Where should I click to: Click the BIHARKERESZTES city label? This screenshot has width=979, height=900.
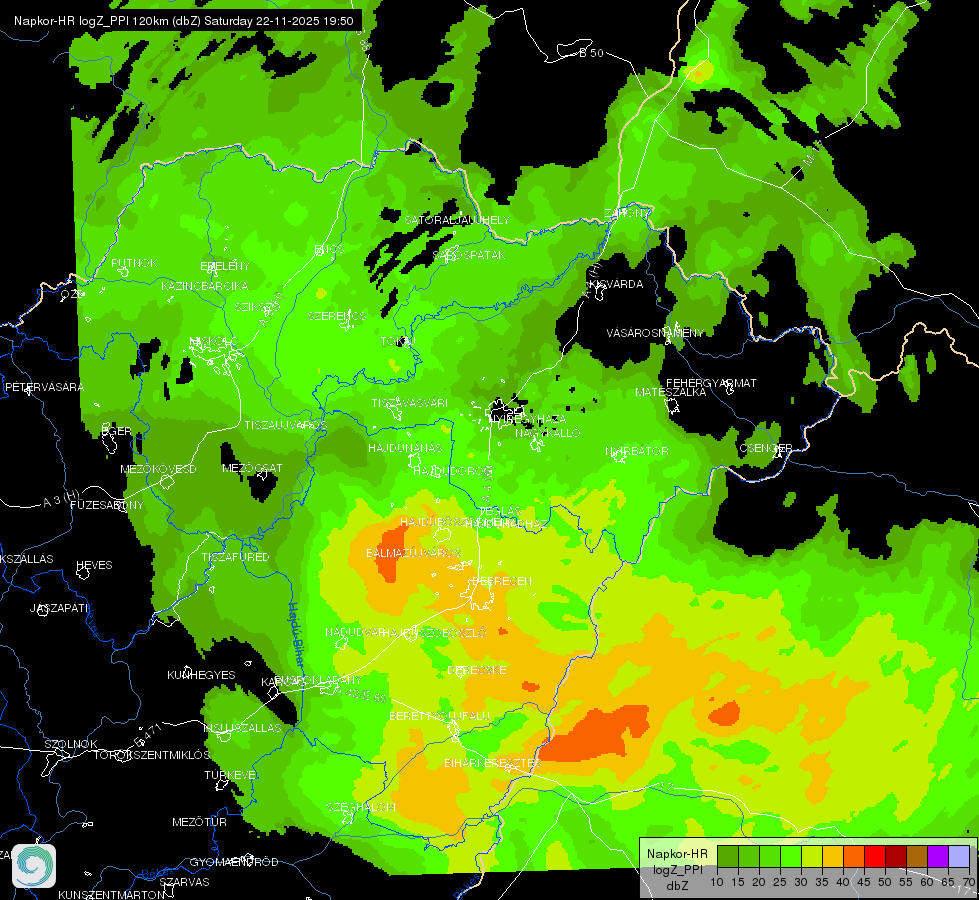pyautogui.click(x=493, y=763)
